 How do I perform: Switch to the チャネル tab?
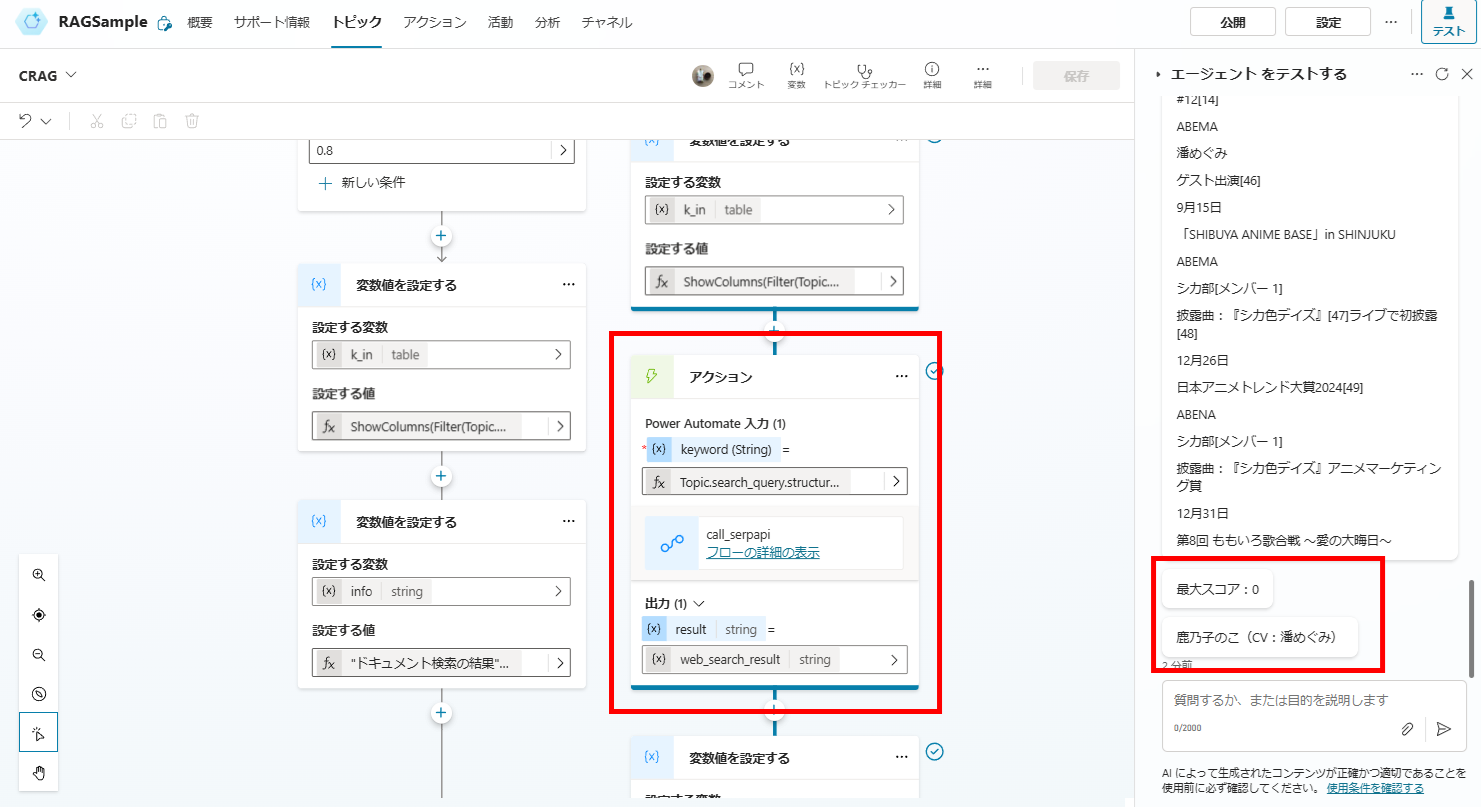click(605, 21)
